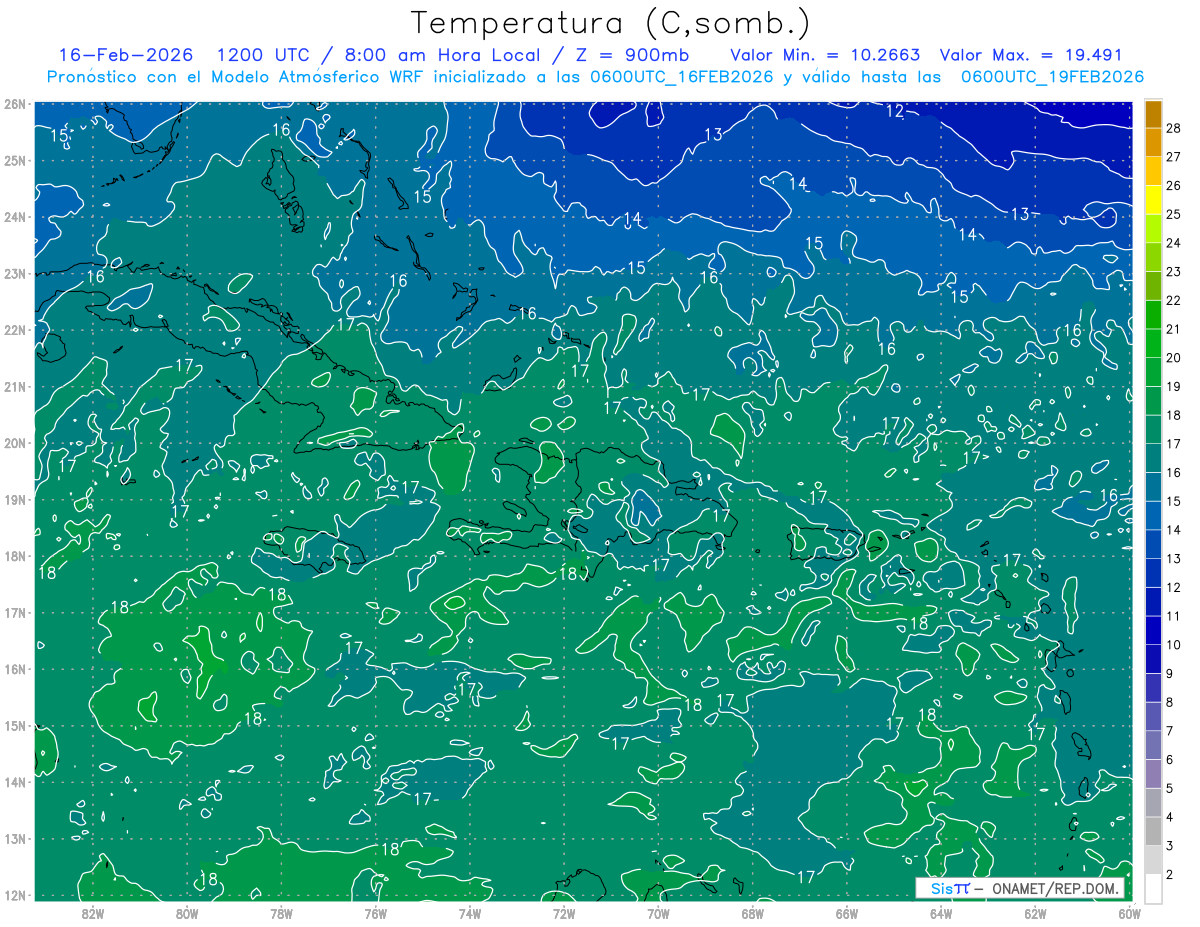Click the latitude axis label "13N"

15,838
